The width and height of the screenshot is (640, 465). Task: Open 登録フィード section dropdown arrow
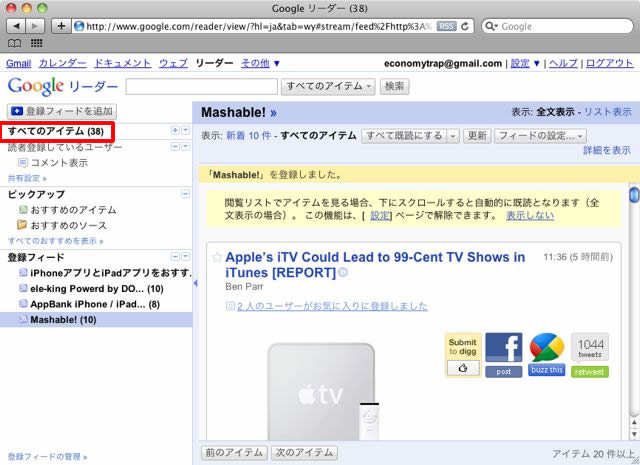[186, 256]
